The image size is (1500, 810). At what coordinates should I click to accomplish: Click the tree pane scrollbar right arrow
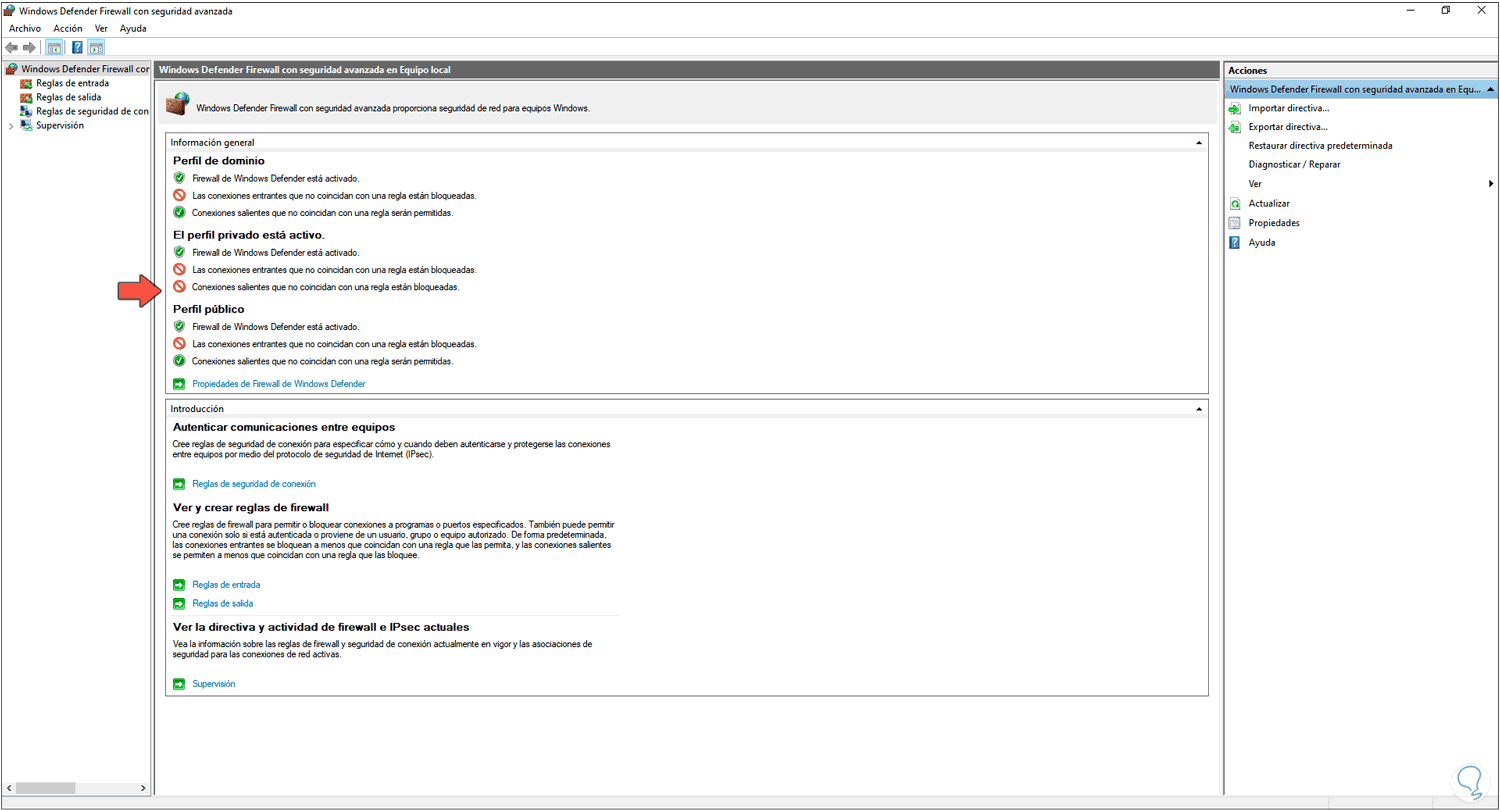tap(145, 788)
